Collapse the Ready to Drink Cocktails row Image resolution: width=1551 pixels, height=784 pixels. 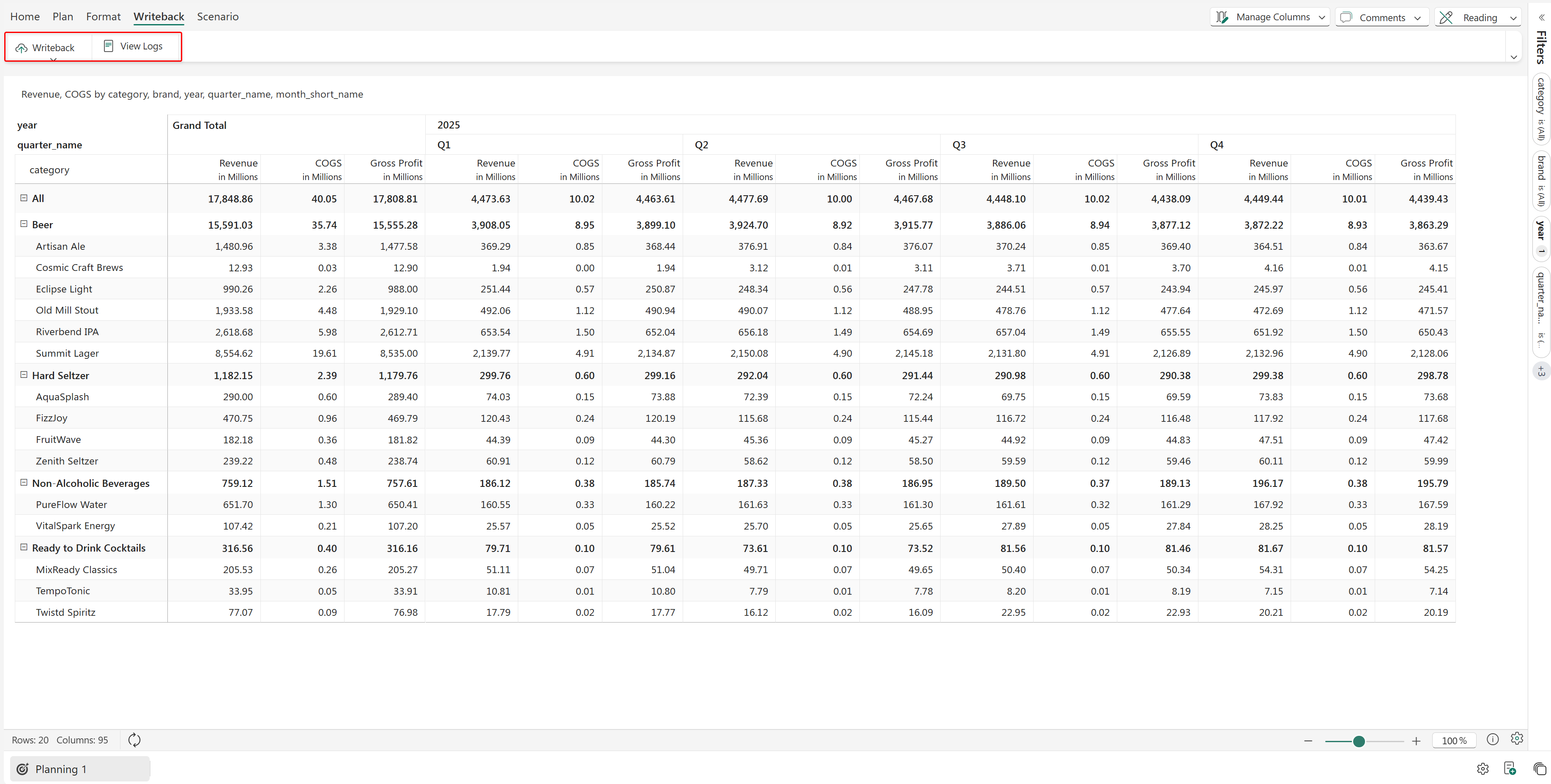pyautogui.click(x=24, y=547)
